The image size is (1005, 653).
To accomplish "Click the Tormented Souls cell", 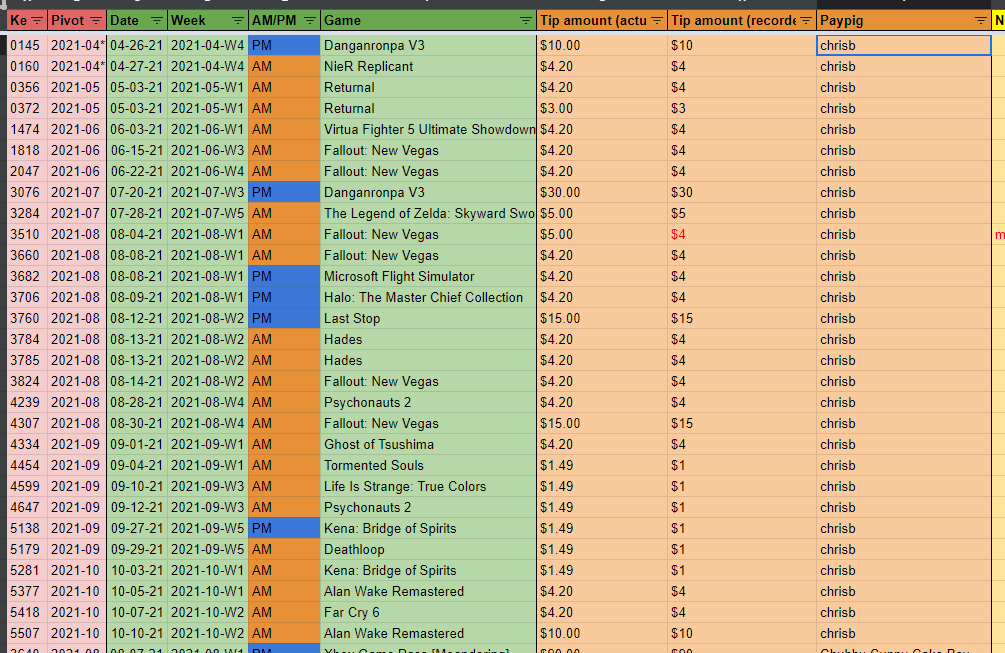I will pos(428,465).
